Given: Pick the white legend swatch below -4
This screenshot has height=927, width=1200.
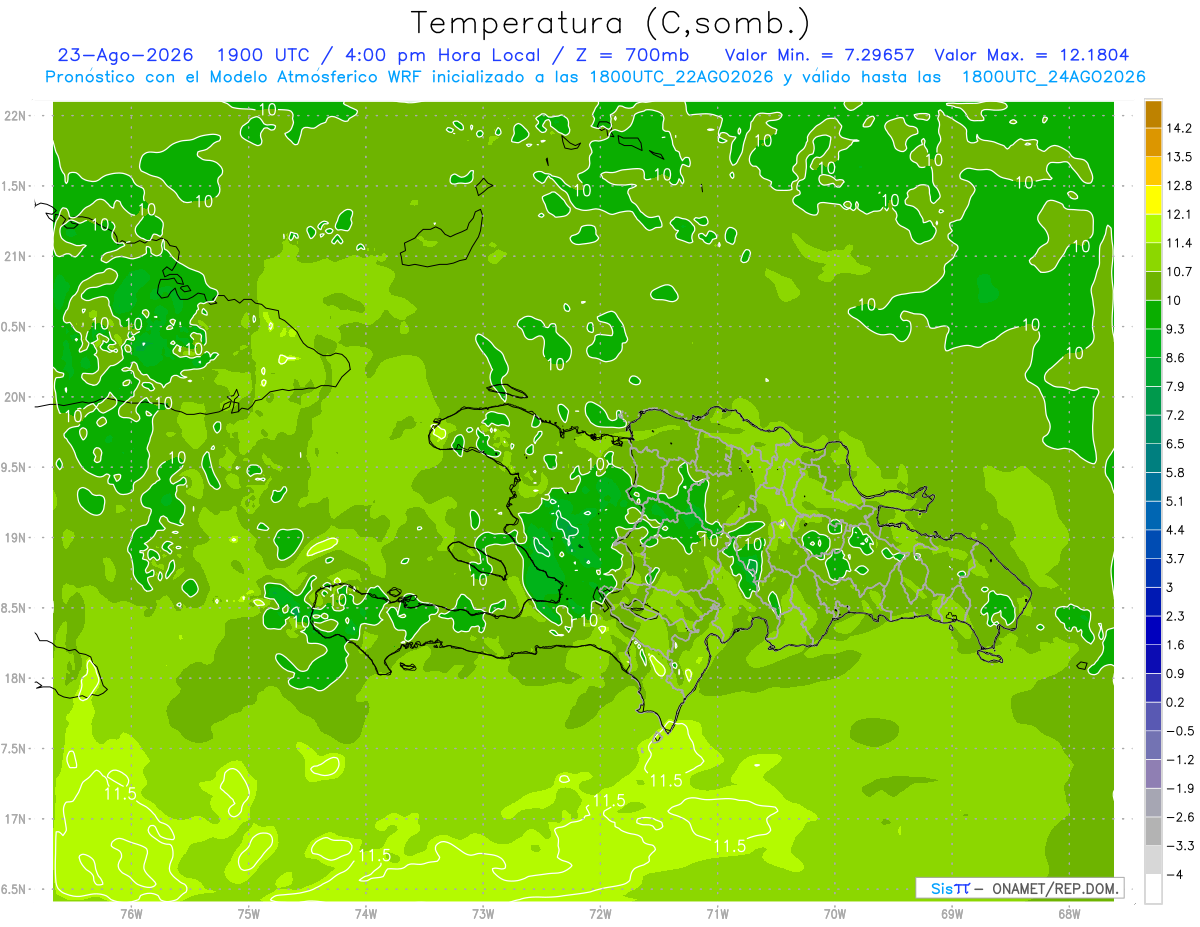Looking at the screenshot, I should 1153,889.
